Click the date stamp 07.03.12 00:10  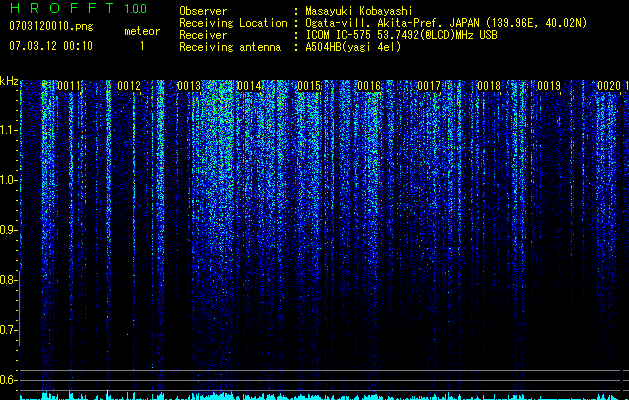(x=51, y=46)
